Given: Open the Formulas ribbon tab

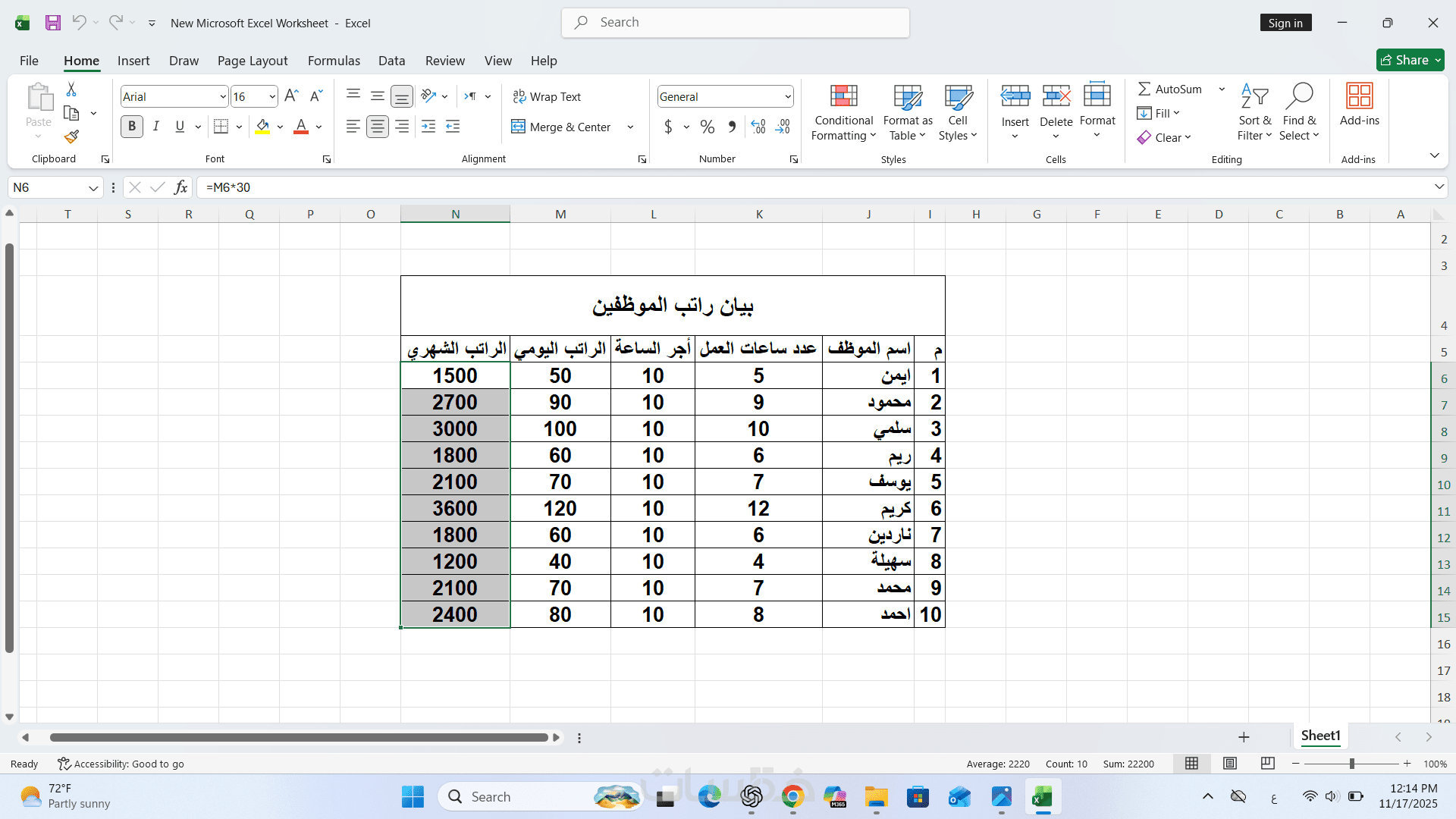Looking at the screenshot, I should coord(334,61).
